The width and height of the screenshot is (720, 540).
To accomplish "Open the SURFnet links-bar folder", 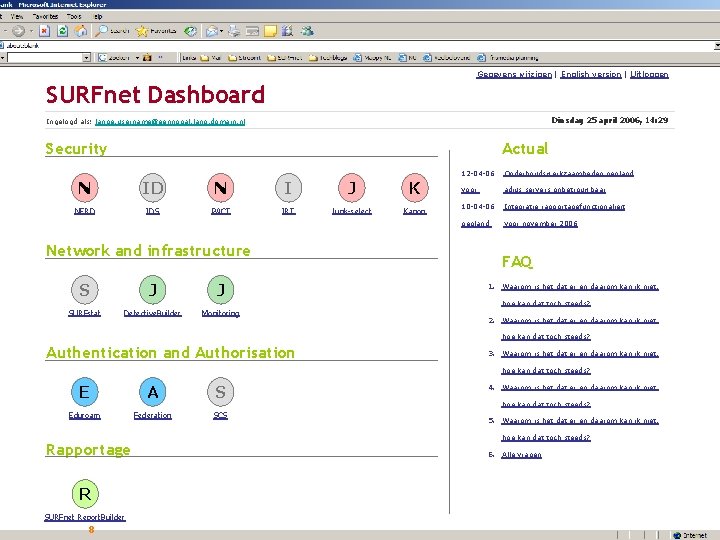I will pos(285,58).
